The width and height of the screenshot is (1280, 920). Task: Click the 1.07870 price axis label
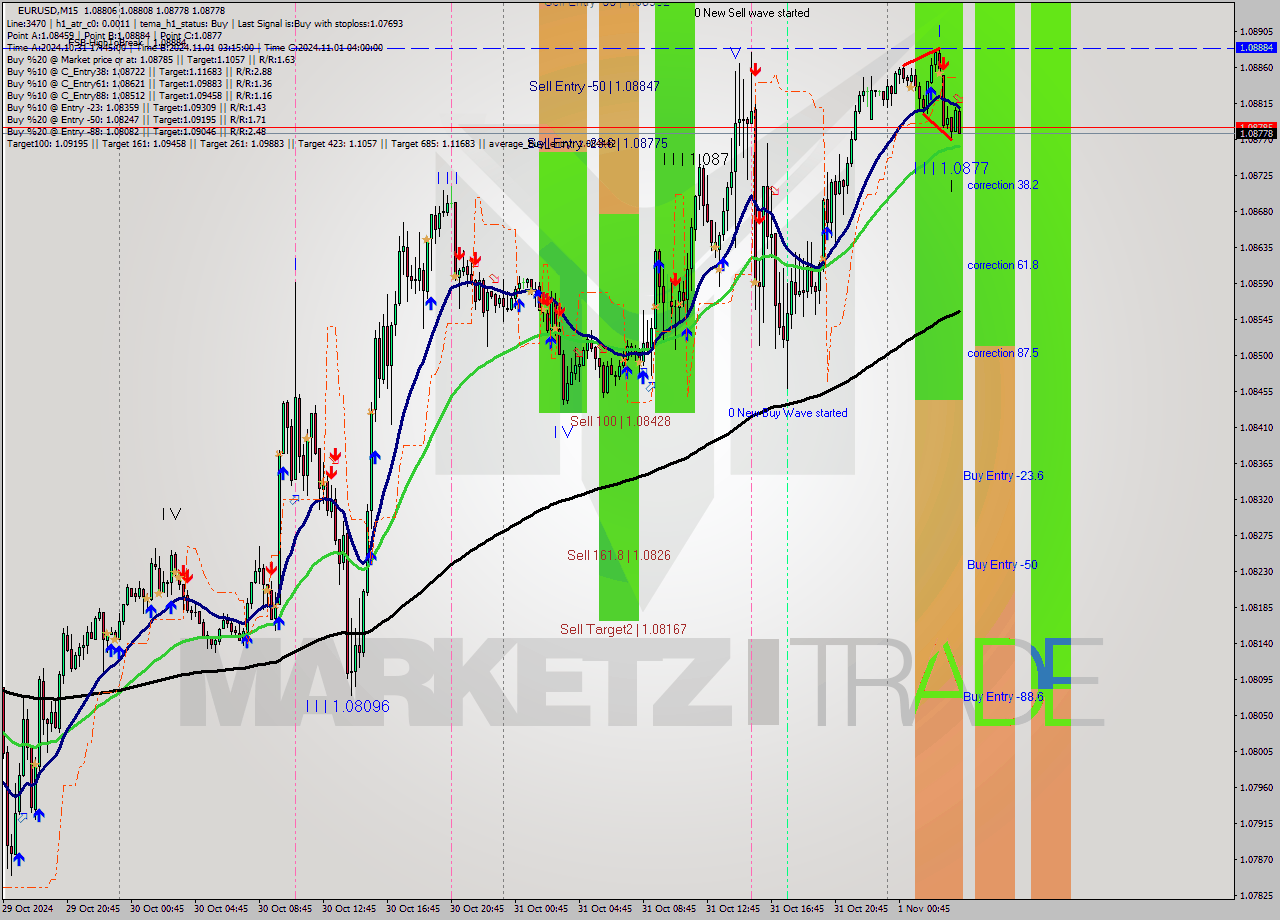coord(1256,860)
